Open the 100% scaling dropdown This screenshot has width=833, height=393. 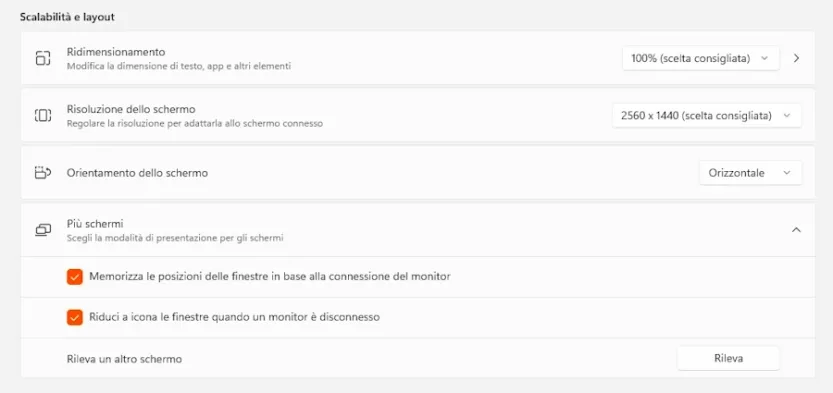point(700,58)
